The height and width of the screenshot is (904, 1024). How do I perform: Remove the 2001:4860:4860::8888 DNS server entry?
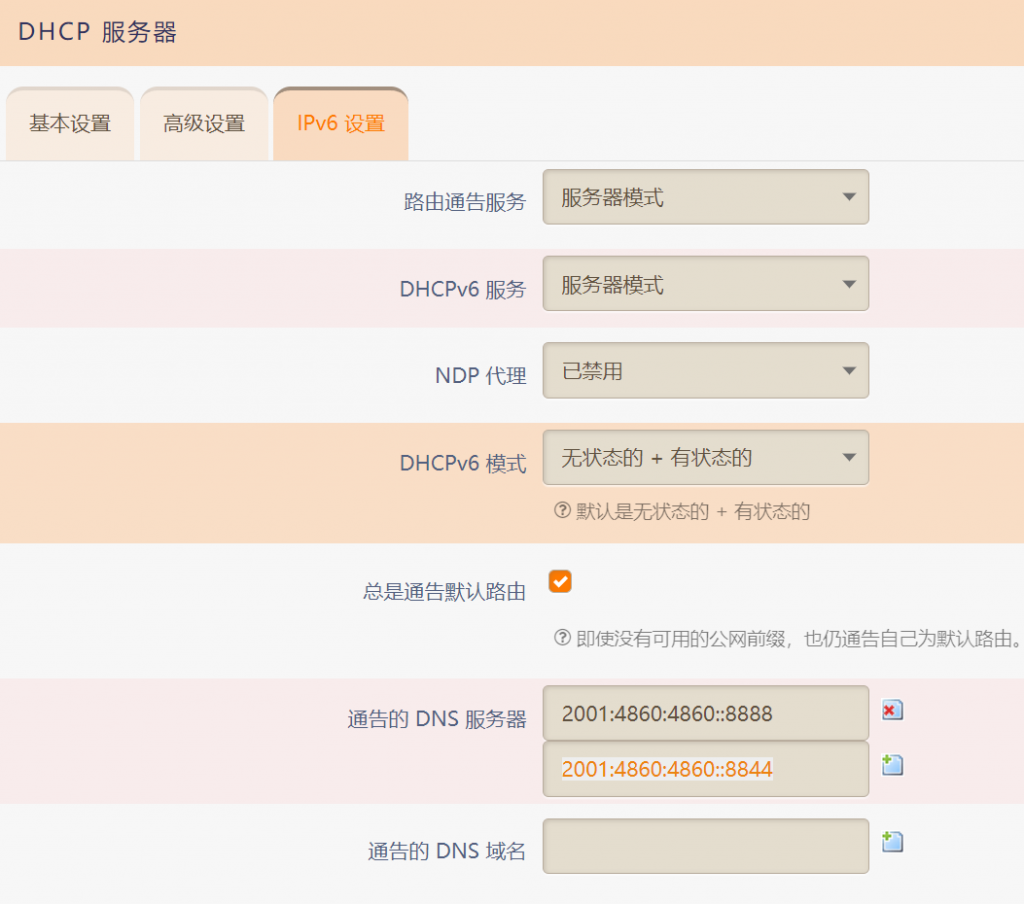(892, 710)
